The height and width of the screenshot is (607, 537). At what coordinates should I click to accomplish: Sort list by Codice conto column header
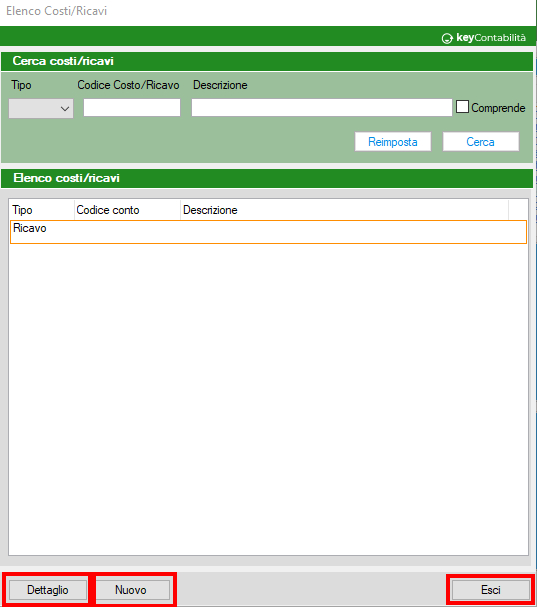[127, 210]
